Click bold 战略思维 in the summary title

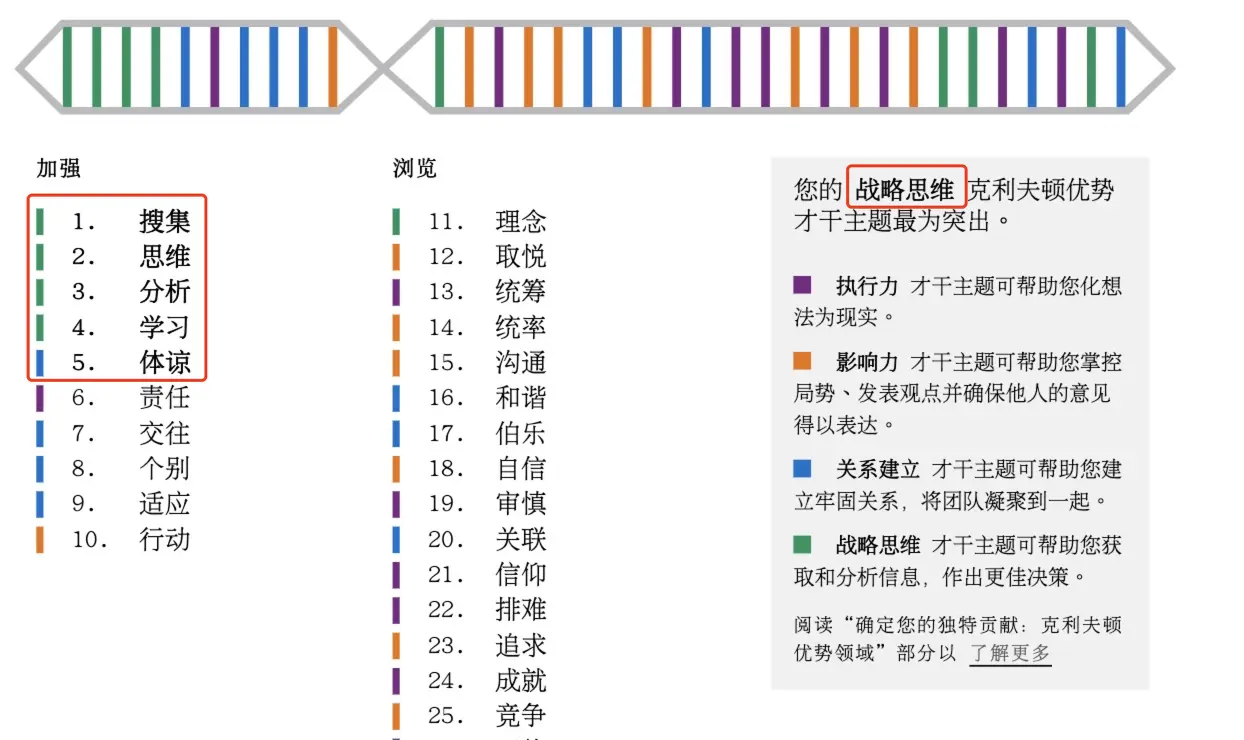(905, 189)
